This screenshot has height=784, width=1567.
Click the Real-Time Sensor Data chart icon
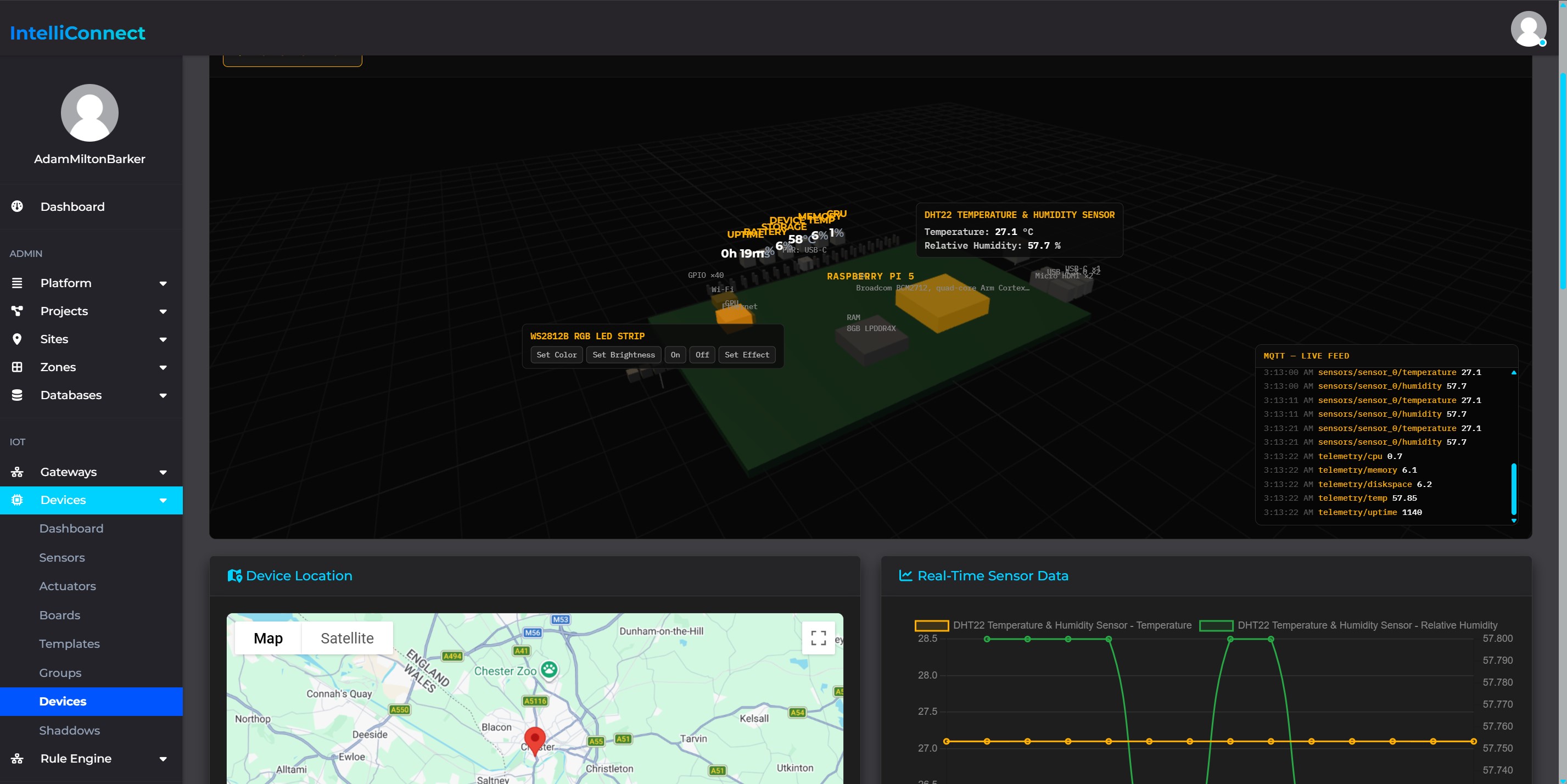click(x=906, y=575)
